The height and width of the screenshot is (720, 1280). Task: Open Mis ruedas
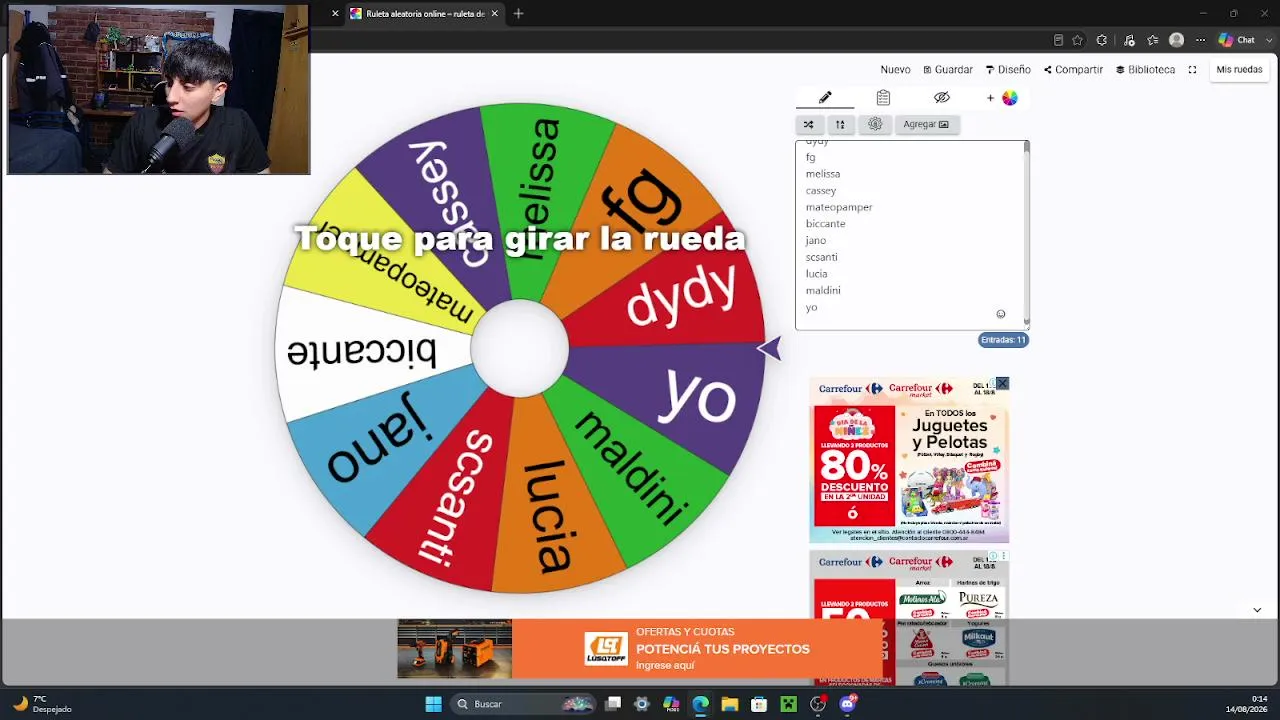point(1239,70)
